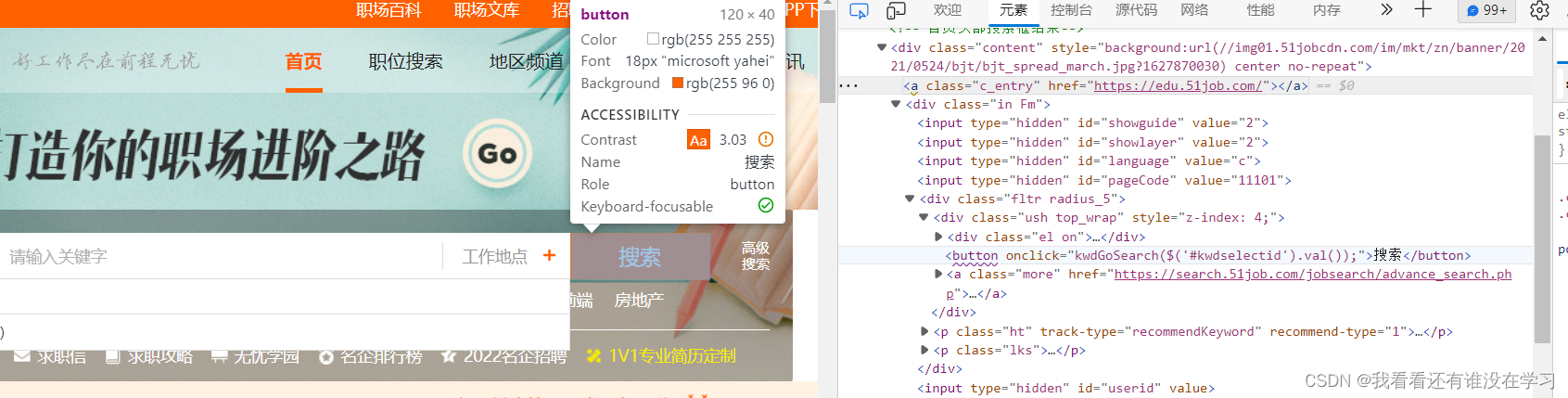Click the icon beside 名企排行榜
This screenshot has height=398, width=1568.
(x=326, y=356)
